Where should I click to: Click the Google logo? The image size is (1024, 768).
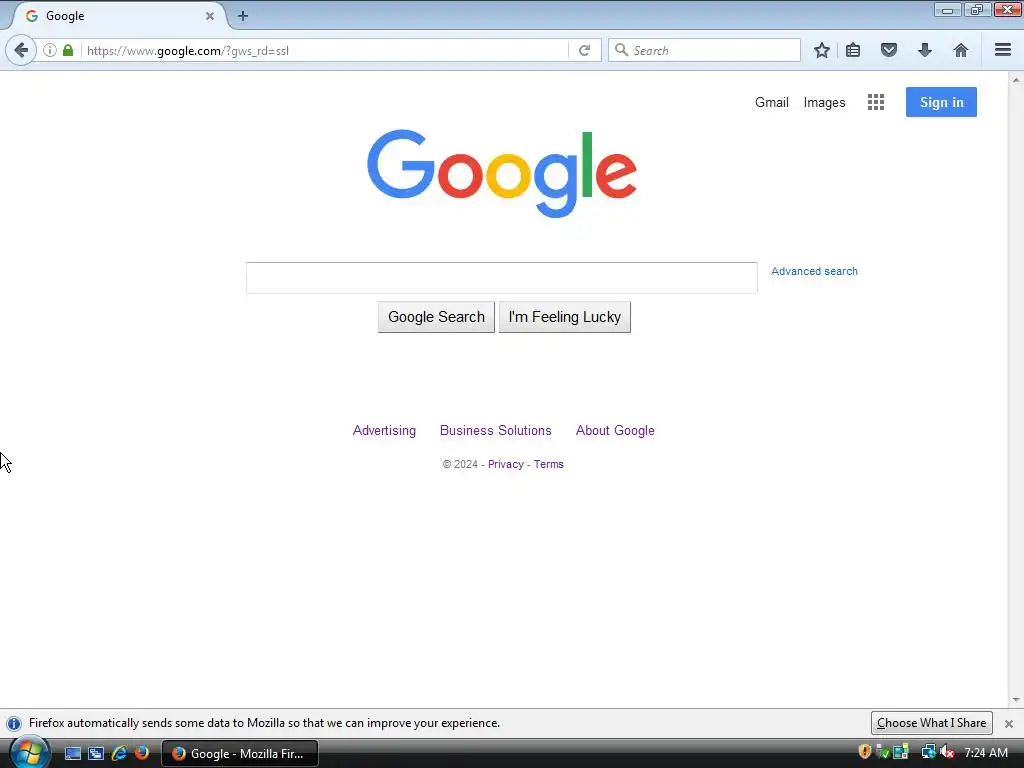[502, 173]
